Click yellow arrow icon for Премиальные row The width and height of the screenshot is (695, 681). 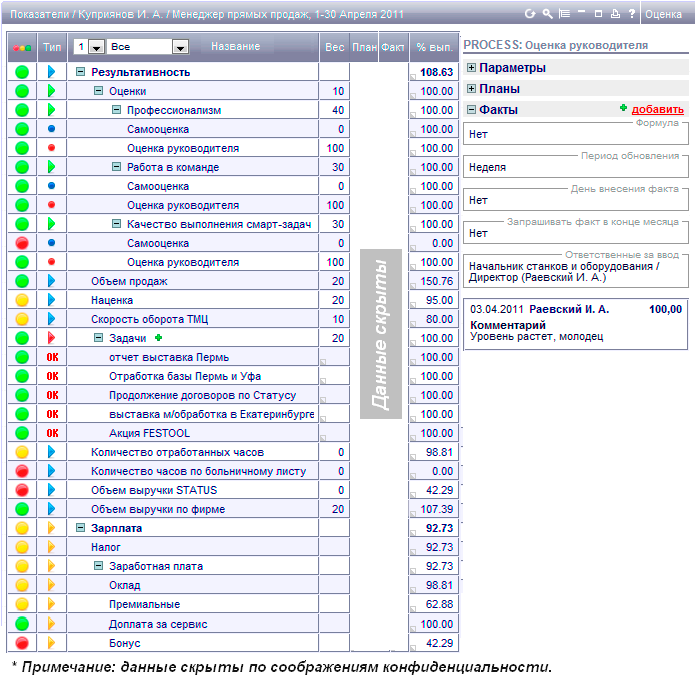(x=51, y=604)
